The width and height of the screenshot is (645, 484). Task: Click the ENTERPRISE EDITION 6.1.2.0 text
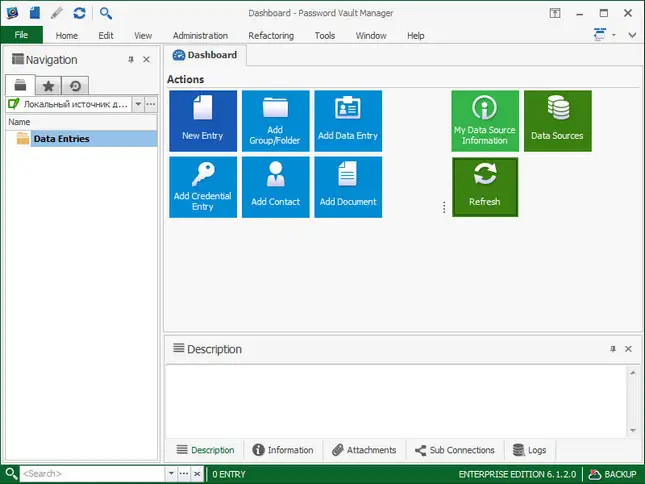[517, 475]
